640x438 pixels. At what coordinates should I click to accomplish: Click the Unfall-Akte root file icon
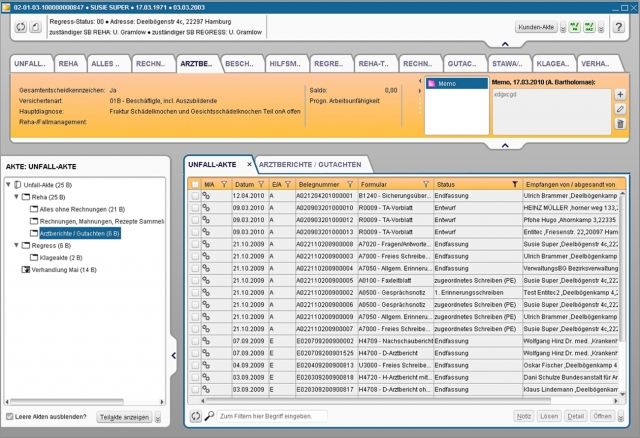pos(18,185)
